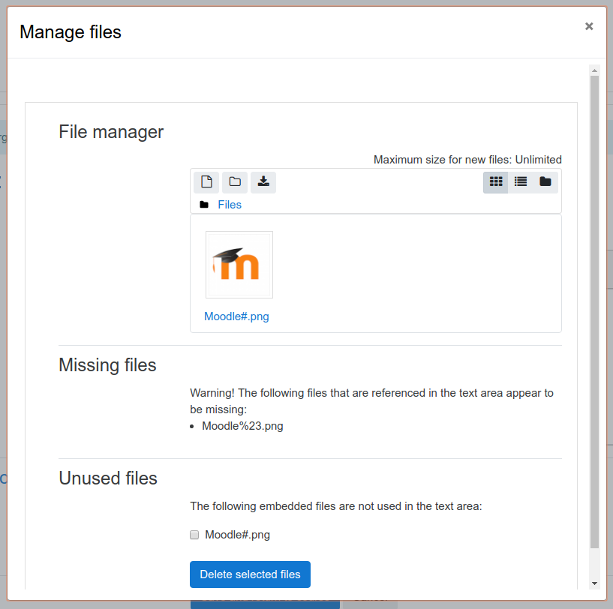Screen dimensions: 613x609
Task: Click the Create folder icon
Action: [x=235, y=182]
